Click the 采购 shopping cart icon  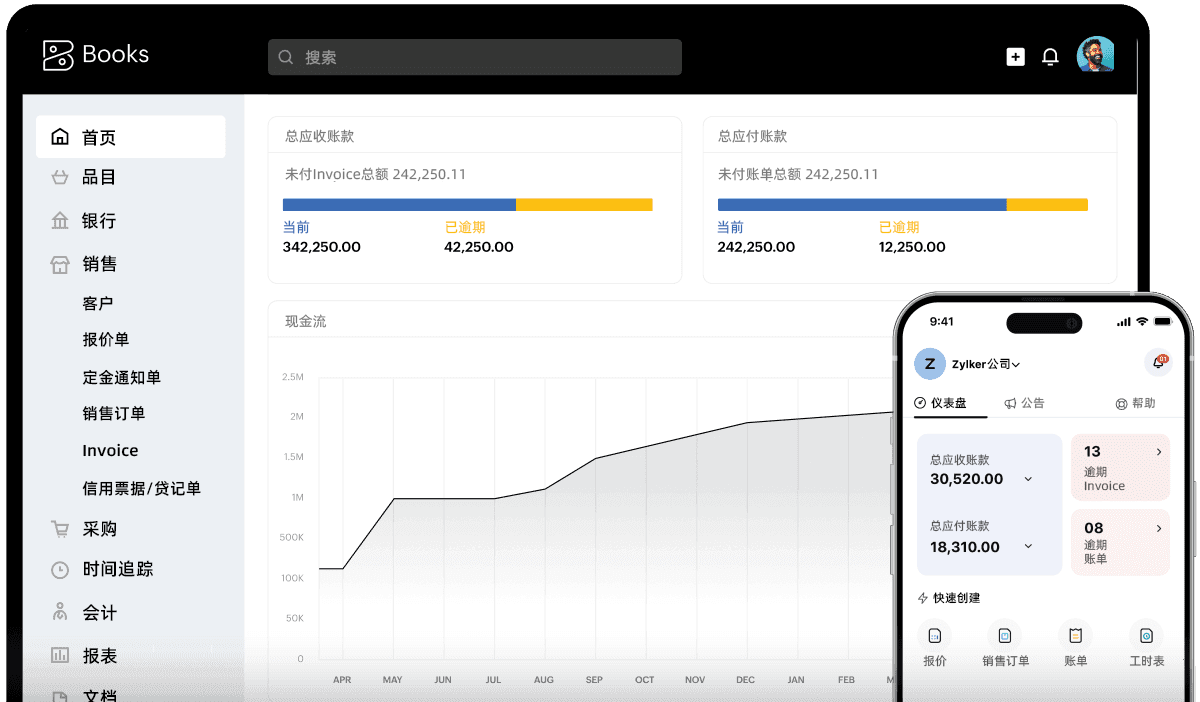pyautogui.click(x=60, y=529)
